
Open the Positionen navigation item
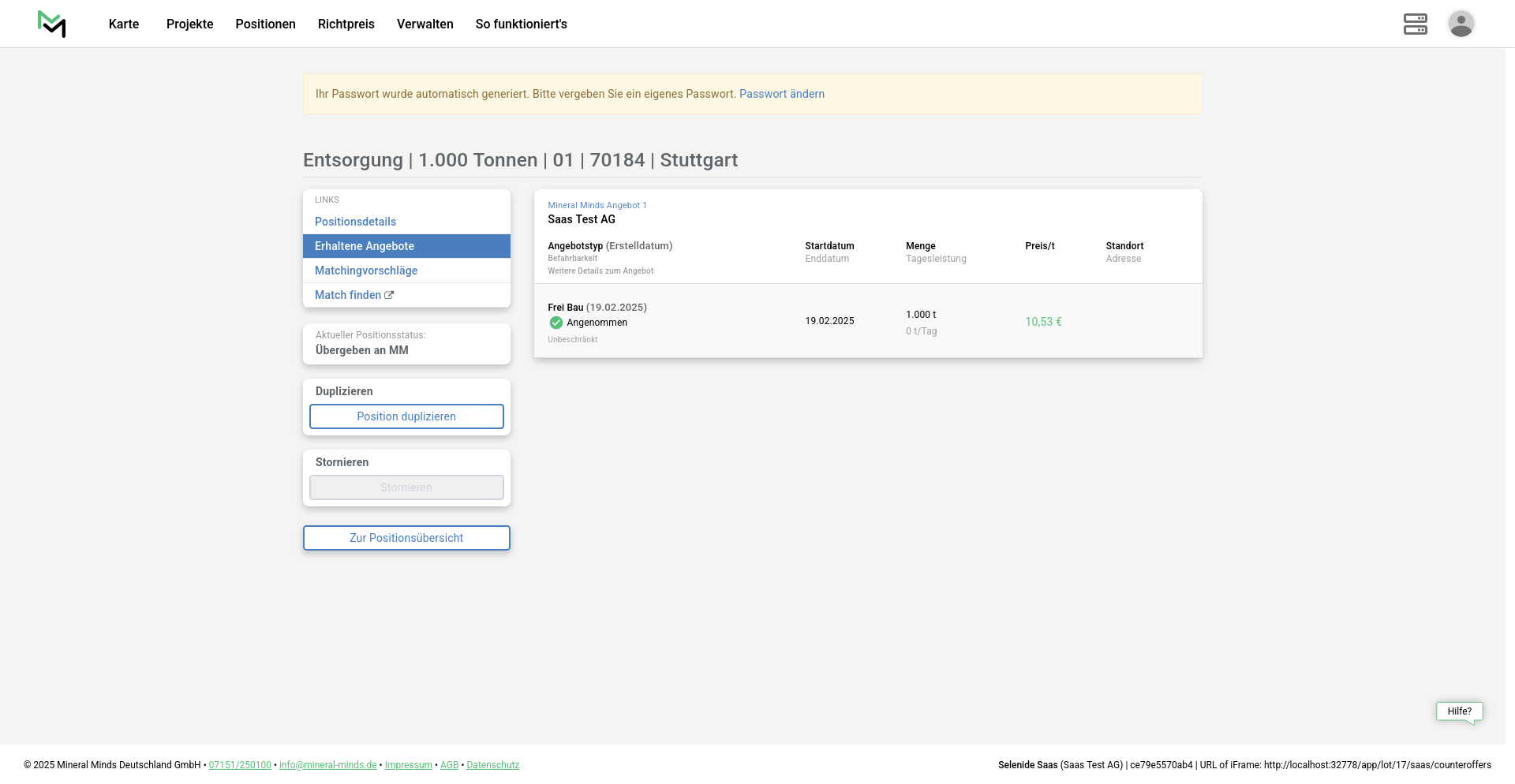tap(265, 24)
